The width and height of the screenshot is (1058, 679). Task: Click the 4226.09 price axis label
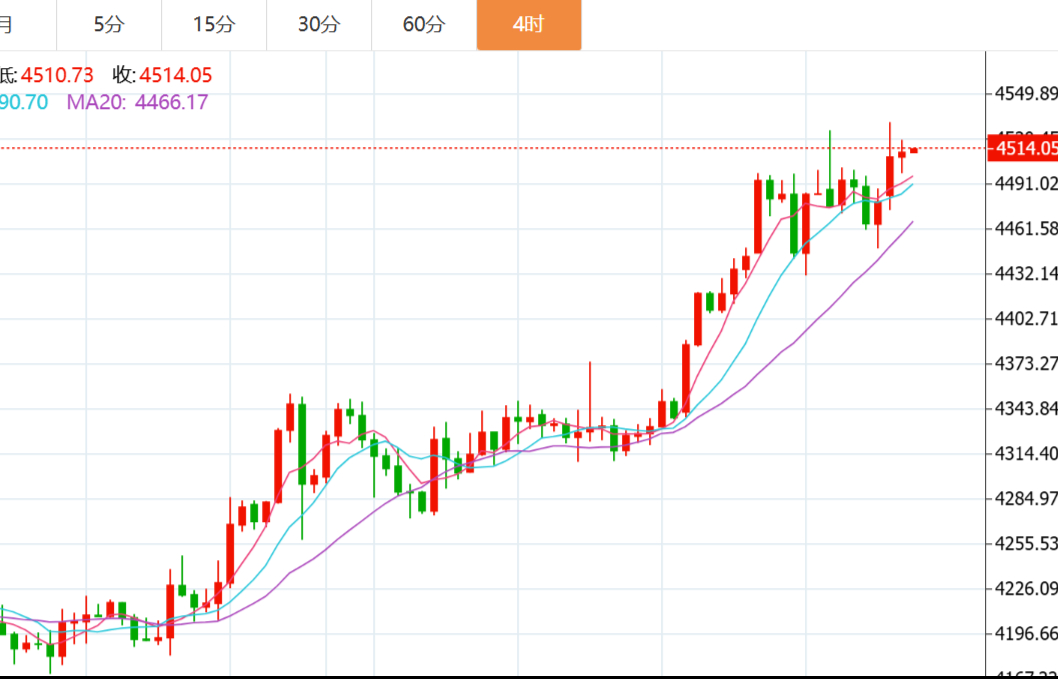(1025, 588)
